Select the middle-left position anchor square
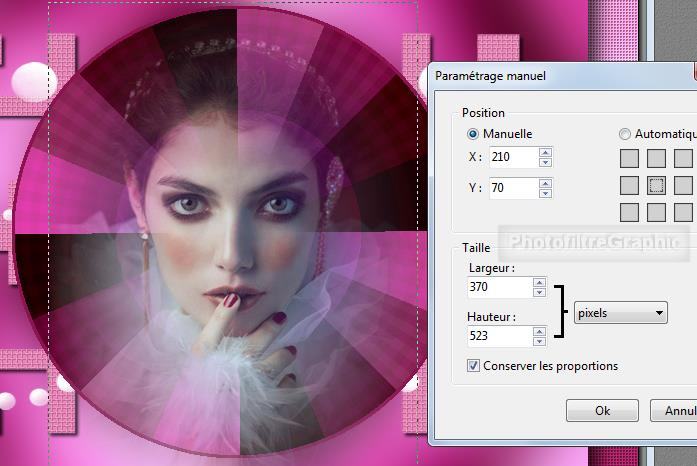 [x=630, y=185]
